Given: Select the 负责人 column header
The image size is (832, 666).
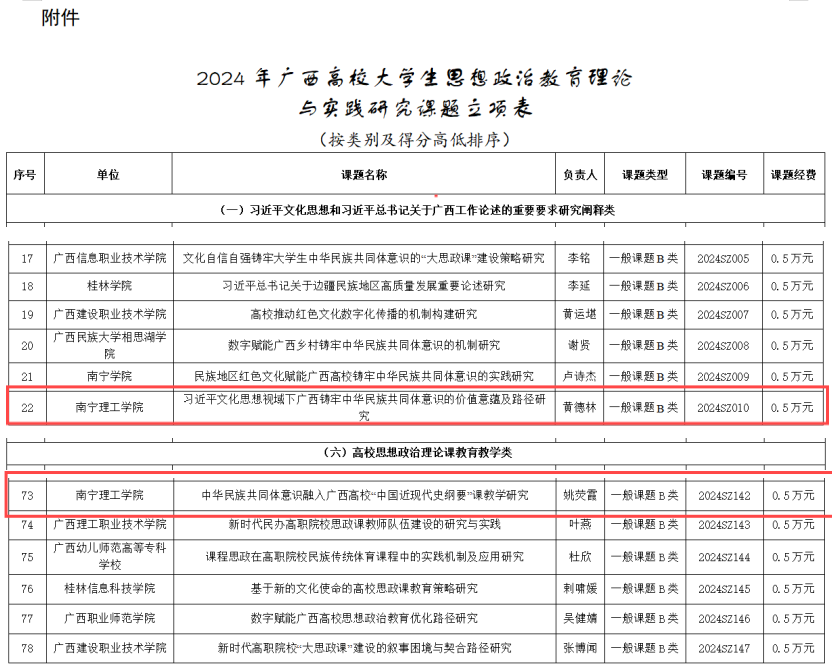Looking at the screenshot, I should point(580,174).
